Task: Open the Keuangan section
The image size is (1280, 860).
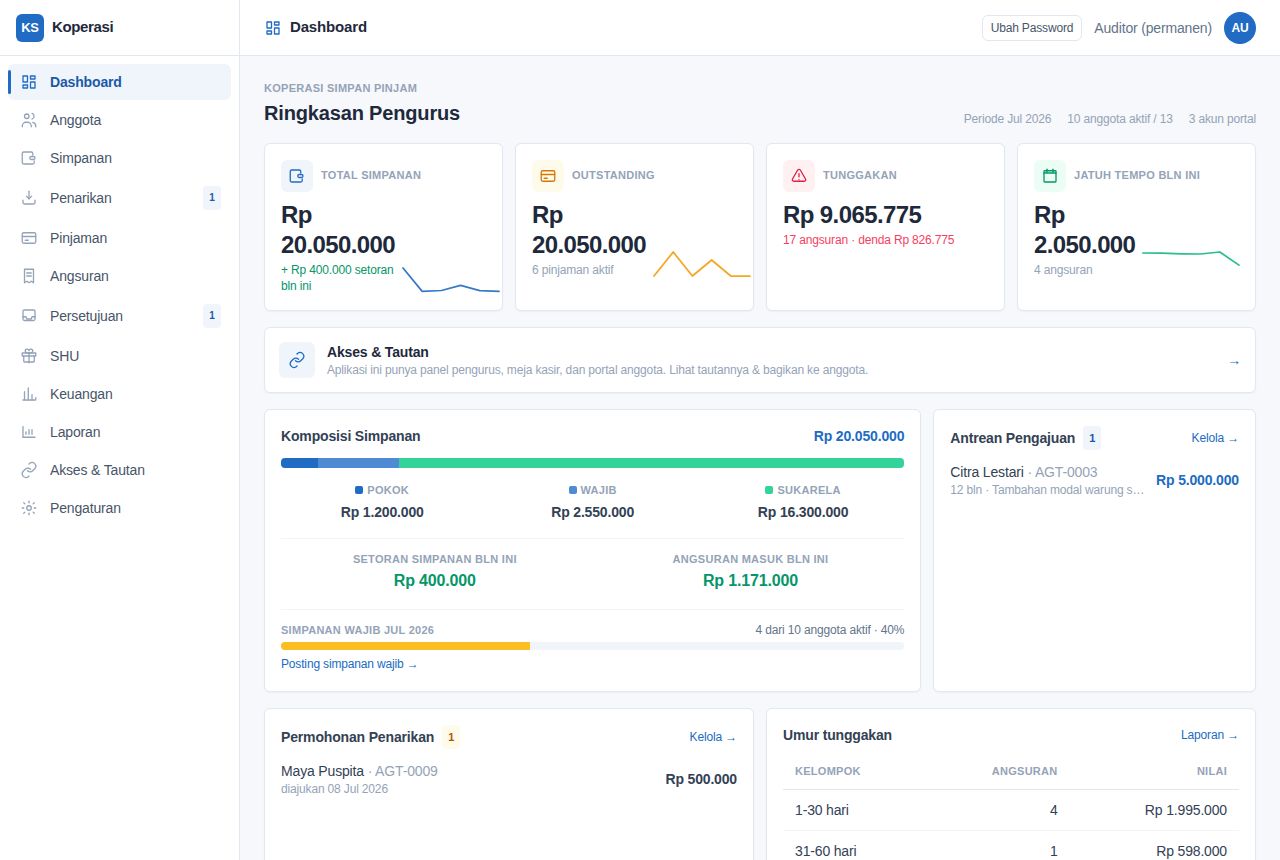Action: [120, 394]
